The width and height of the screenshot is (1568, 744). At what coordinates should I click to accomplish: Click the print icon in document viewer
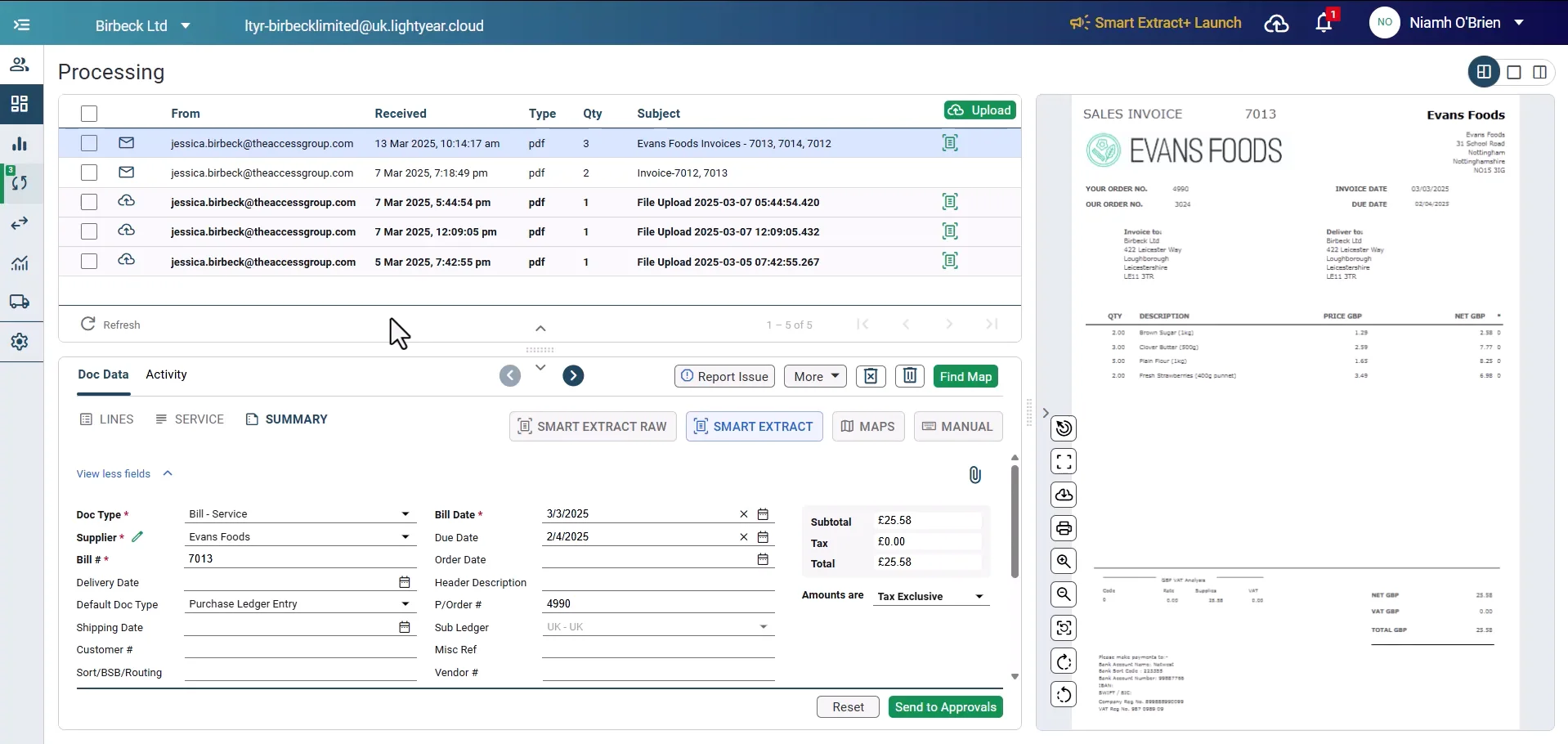click(x=1064, y=528)
